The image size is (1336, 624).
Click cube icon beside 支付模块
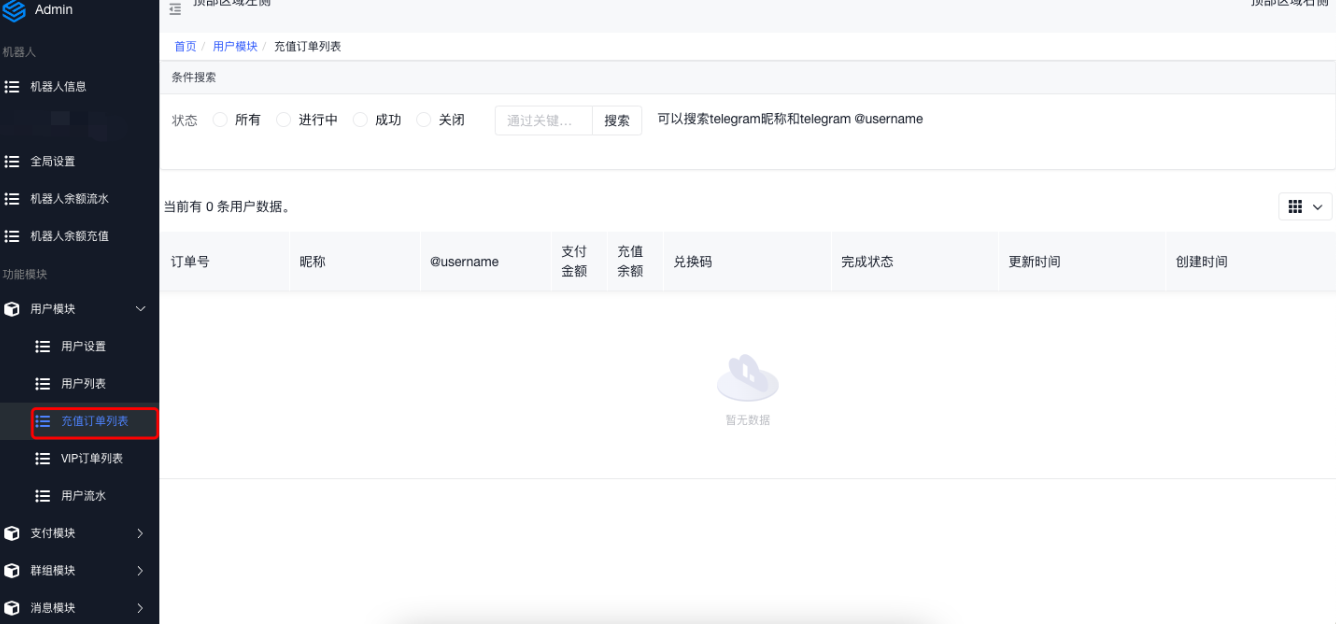click(13, 533)
